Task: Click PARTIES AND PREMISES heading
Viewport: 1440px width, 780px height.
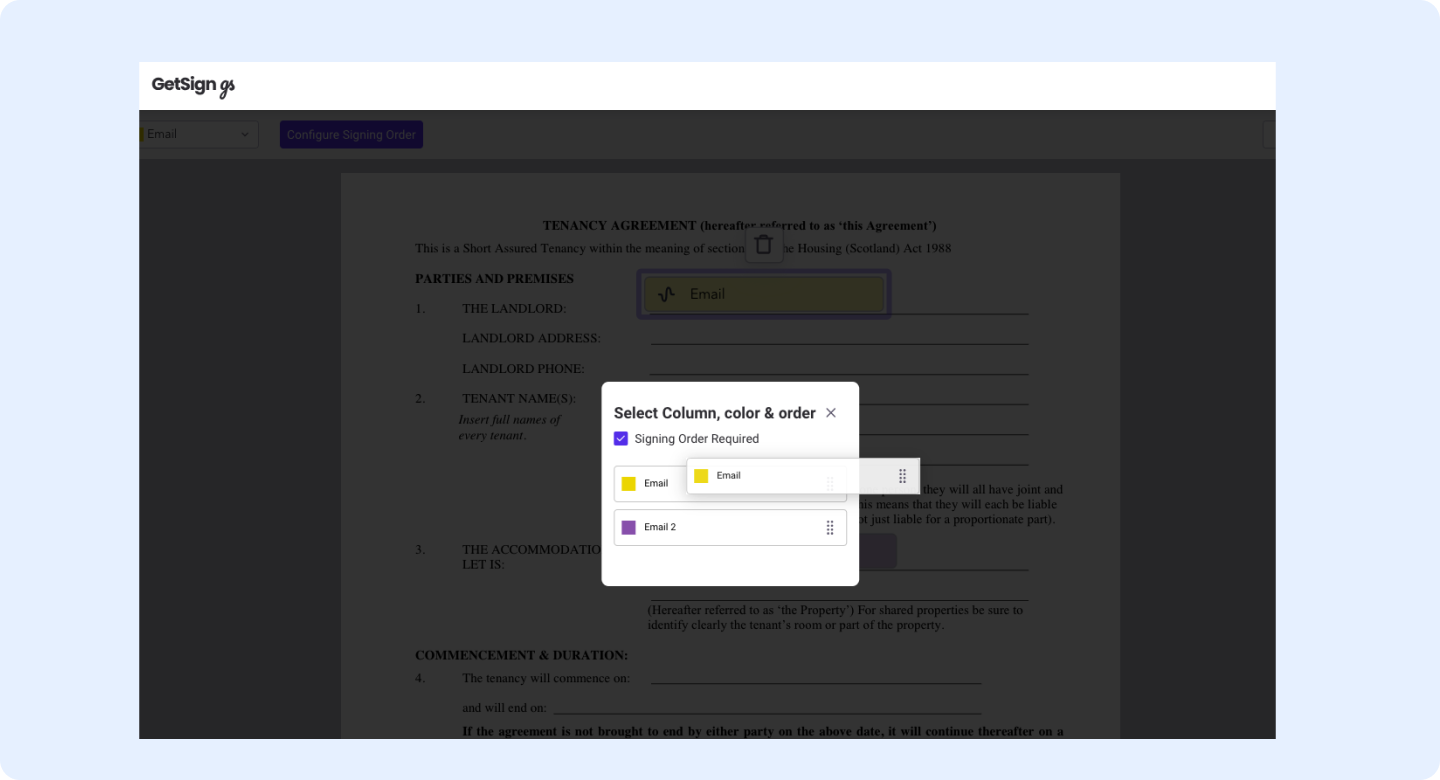Action: [x=495, y=278]
